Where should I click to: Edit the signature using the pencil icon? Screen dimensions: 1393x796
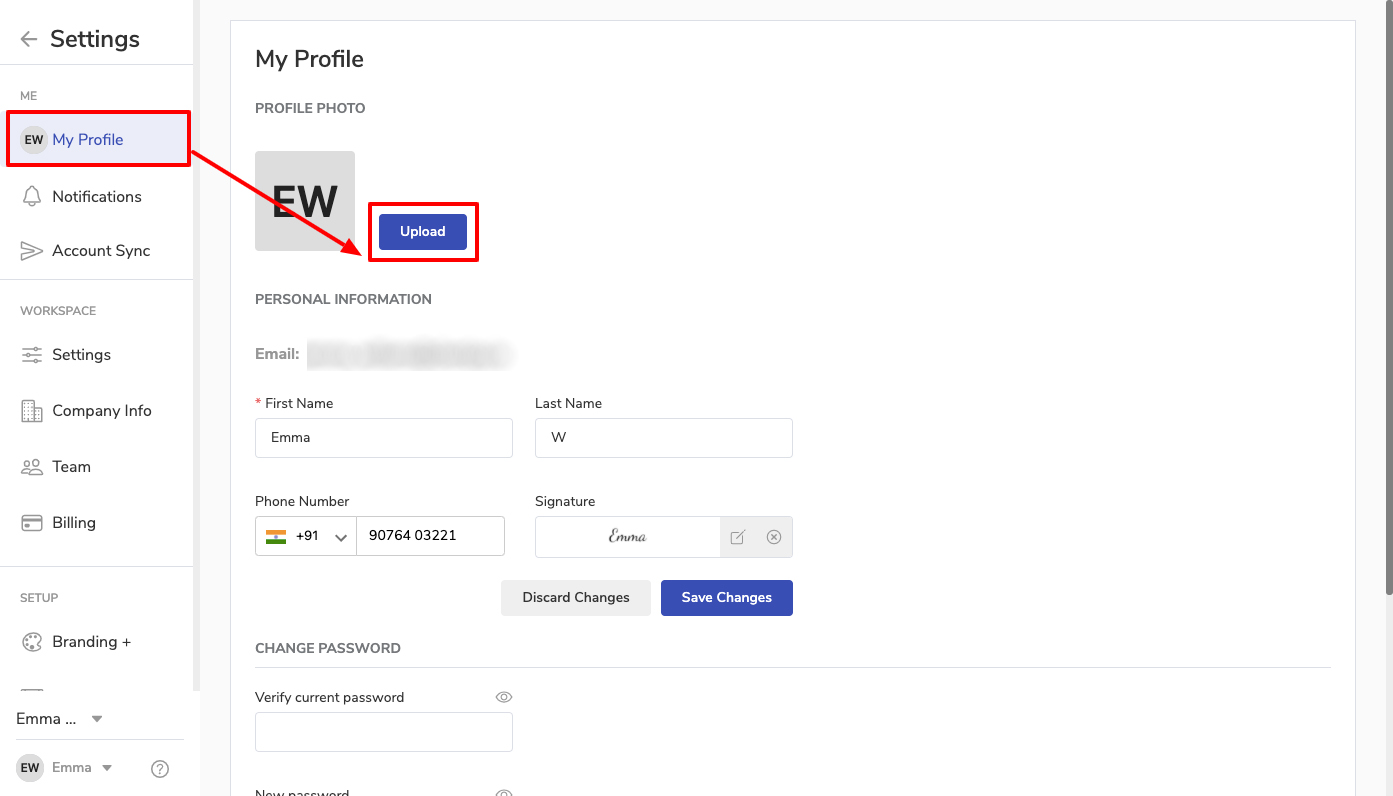coord(738,537)
